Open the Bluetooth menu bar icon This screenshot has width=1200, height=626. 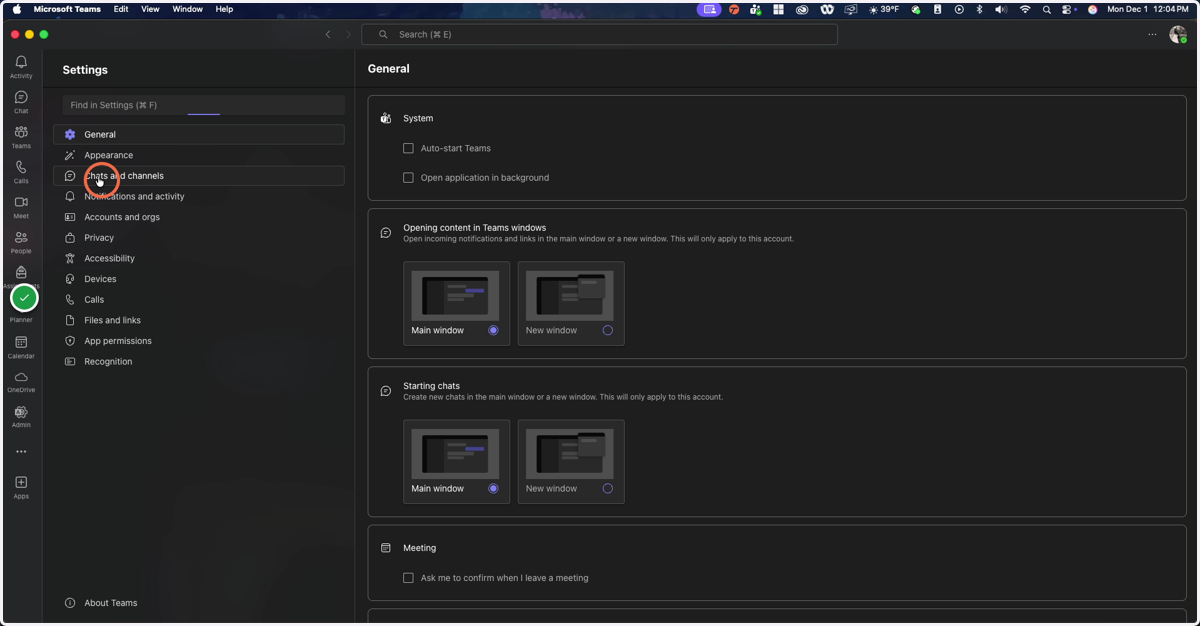[980, 9]
